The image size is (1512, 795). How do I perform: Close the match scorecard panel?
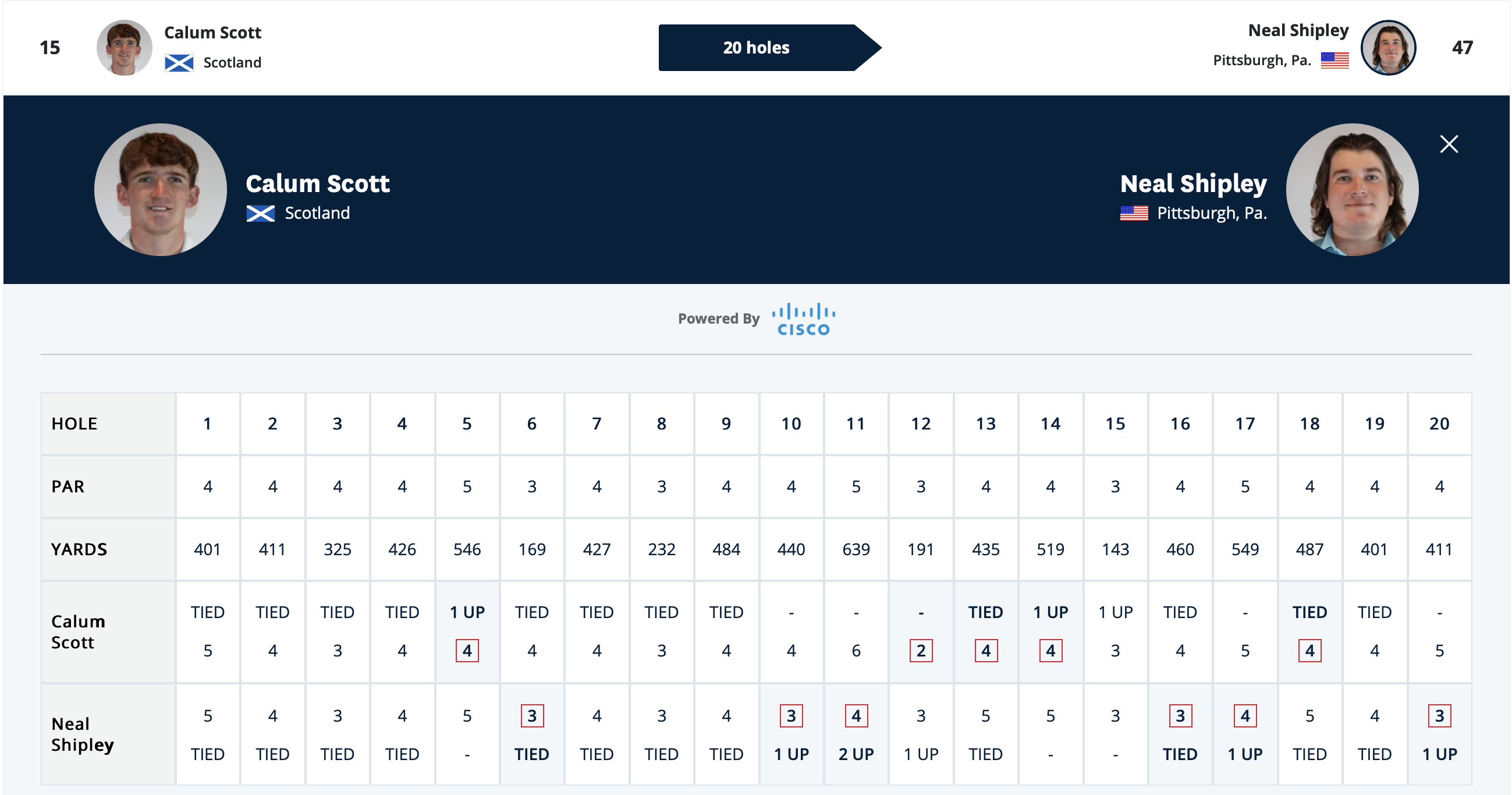[1449, 144]
